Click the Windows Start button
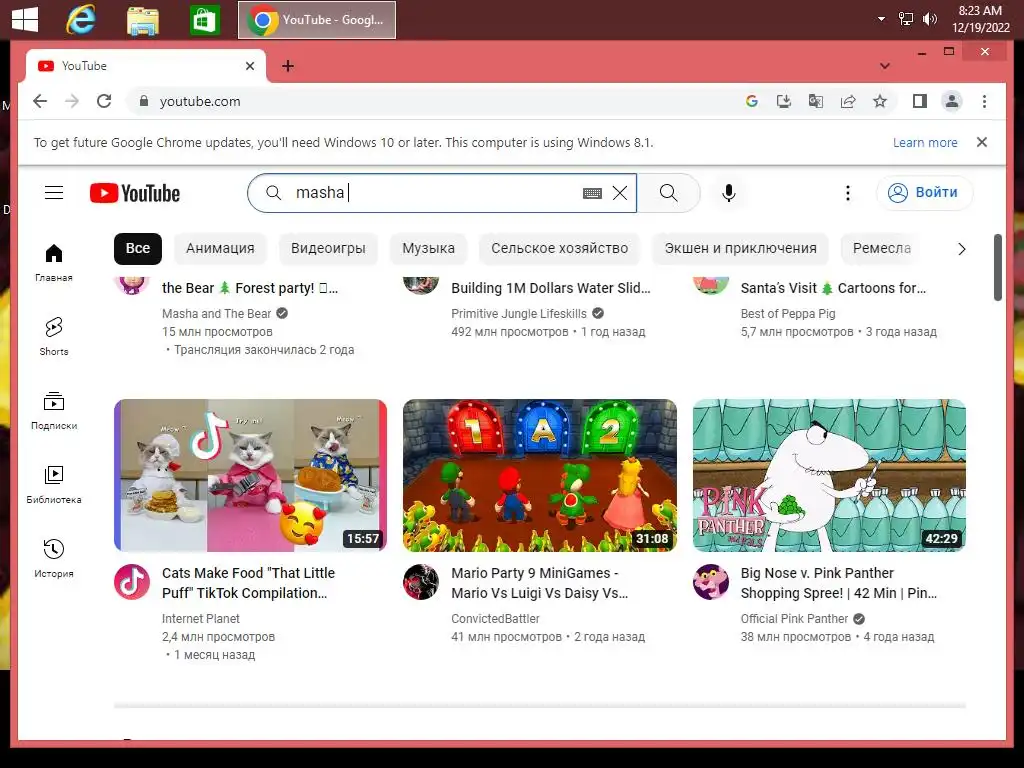The image size is (1024, 768). coord(25,20)
